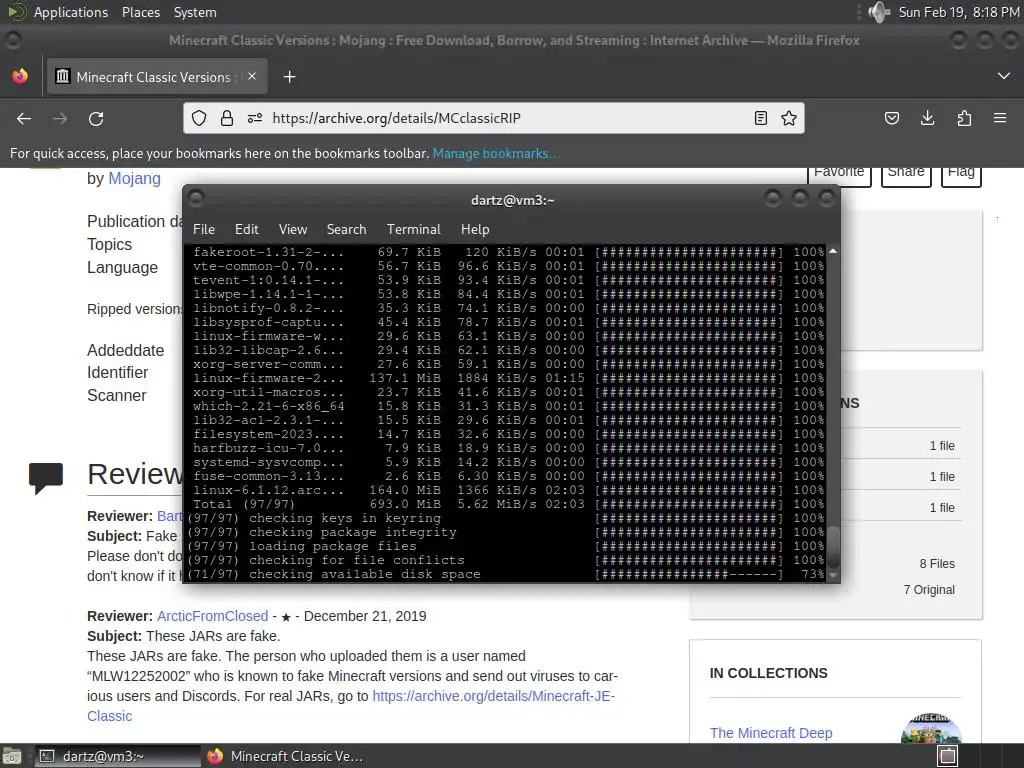
Task: Click the terminal title dartz@vm3:~
Action: [x=513, y=200]
